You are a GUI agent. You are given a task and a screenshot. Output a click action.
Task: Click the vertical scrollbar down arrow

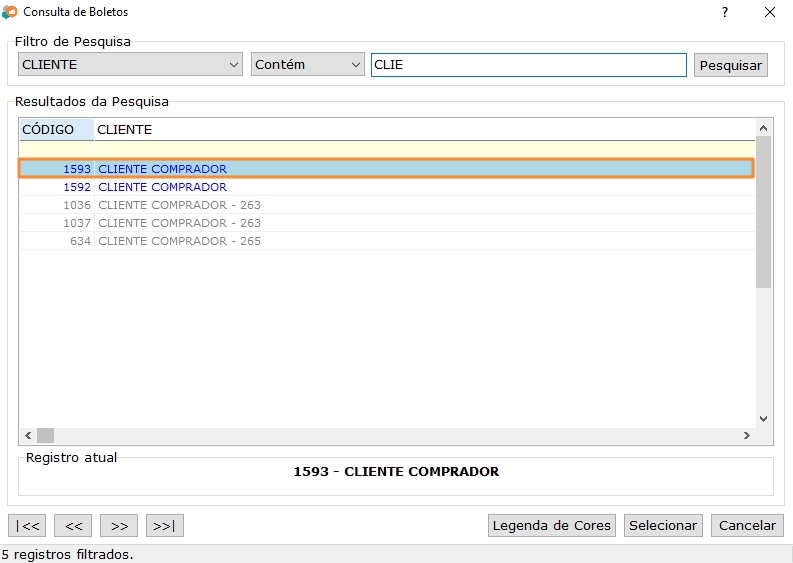(763, 419)
